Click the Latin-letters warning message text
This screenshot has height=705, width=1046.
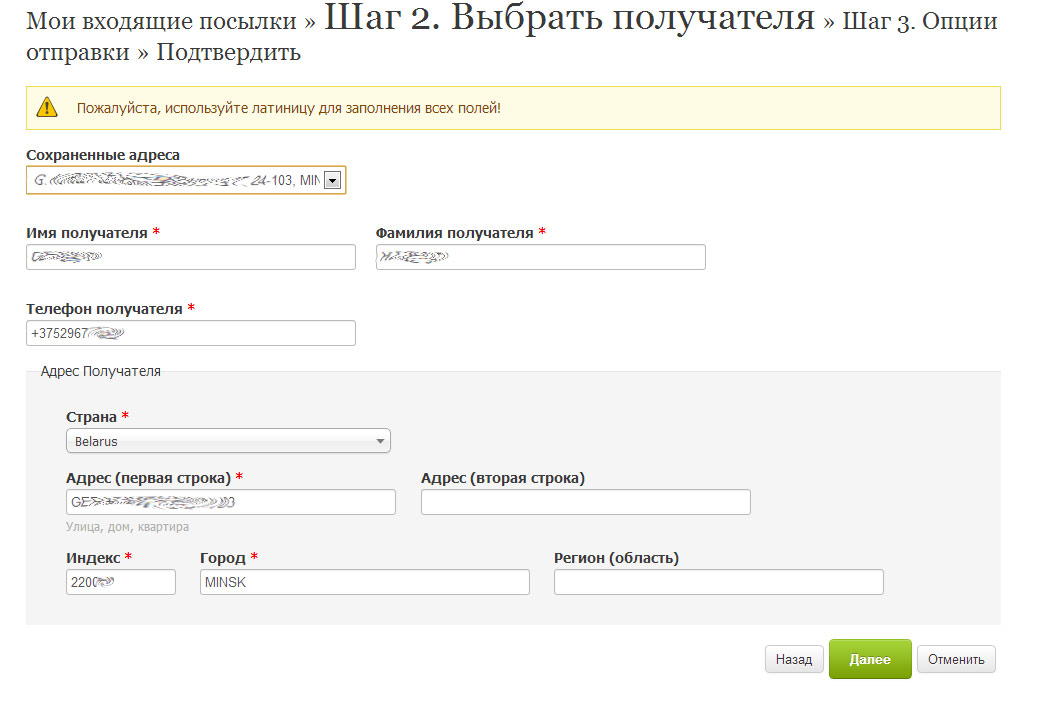288,108
